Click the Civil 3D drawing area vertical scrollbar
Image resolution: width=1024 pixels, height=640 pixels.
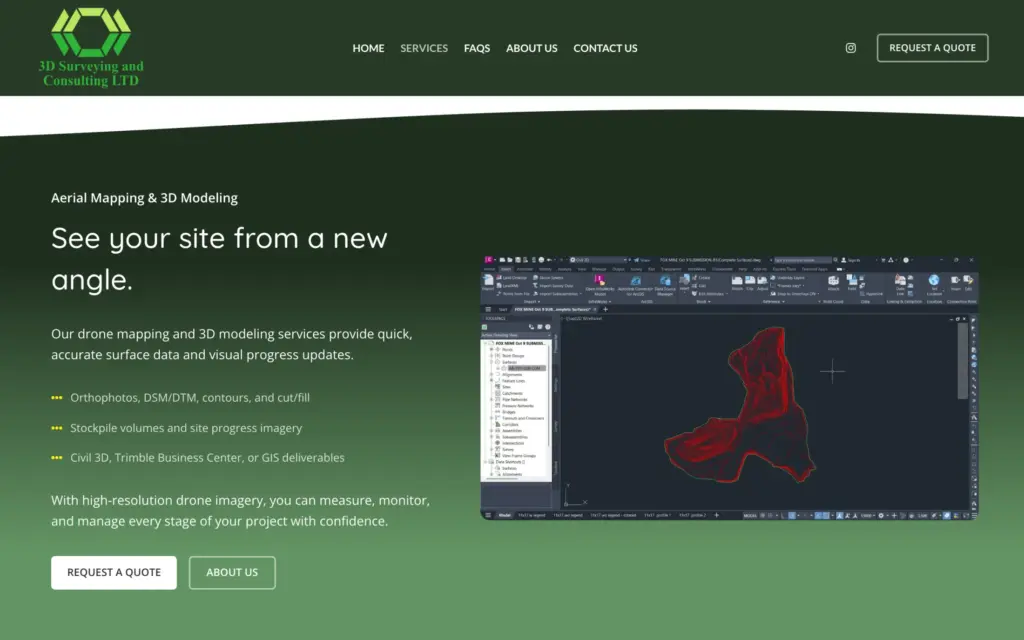coord(962,360)
